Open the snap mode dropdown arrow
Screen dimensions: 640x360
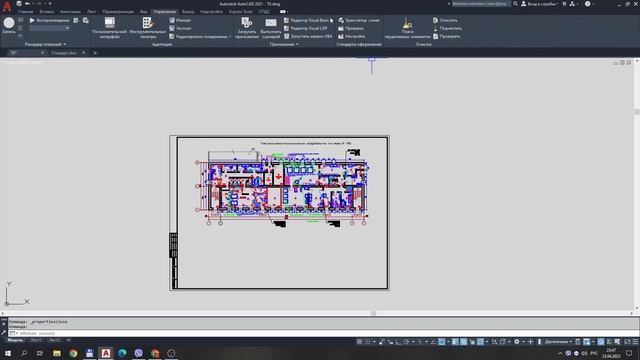click(374, 342)
